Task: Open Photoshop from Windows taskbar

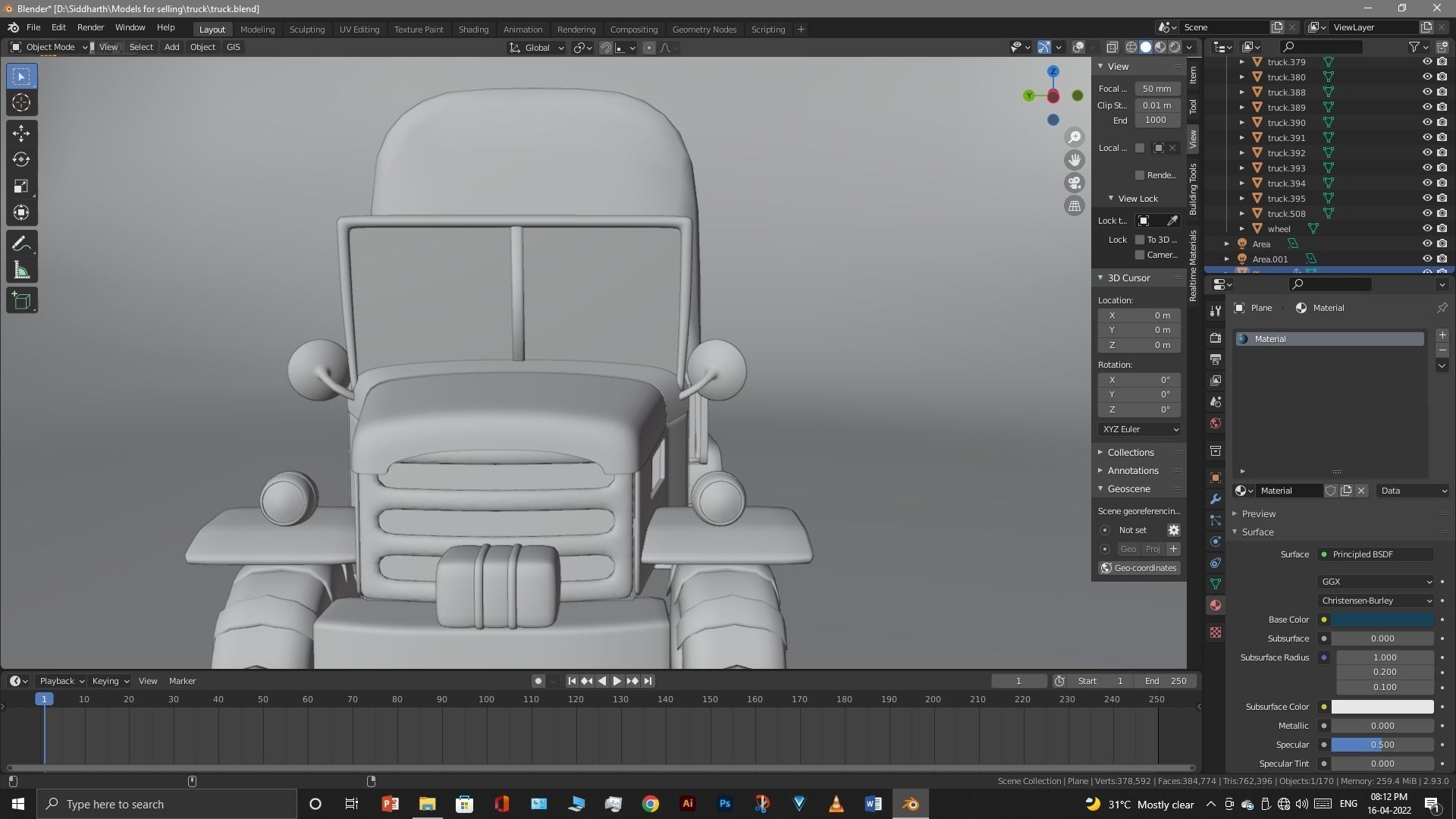Action: (x=725, y=804)
